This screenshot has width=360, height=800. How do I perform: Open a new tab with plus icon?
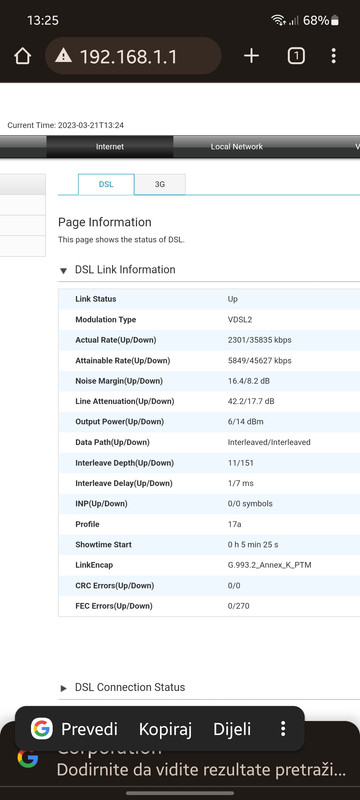pyautogui.click(x=251, y=56)
